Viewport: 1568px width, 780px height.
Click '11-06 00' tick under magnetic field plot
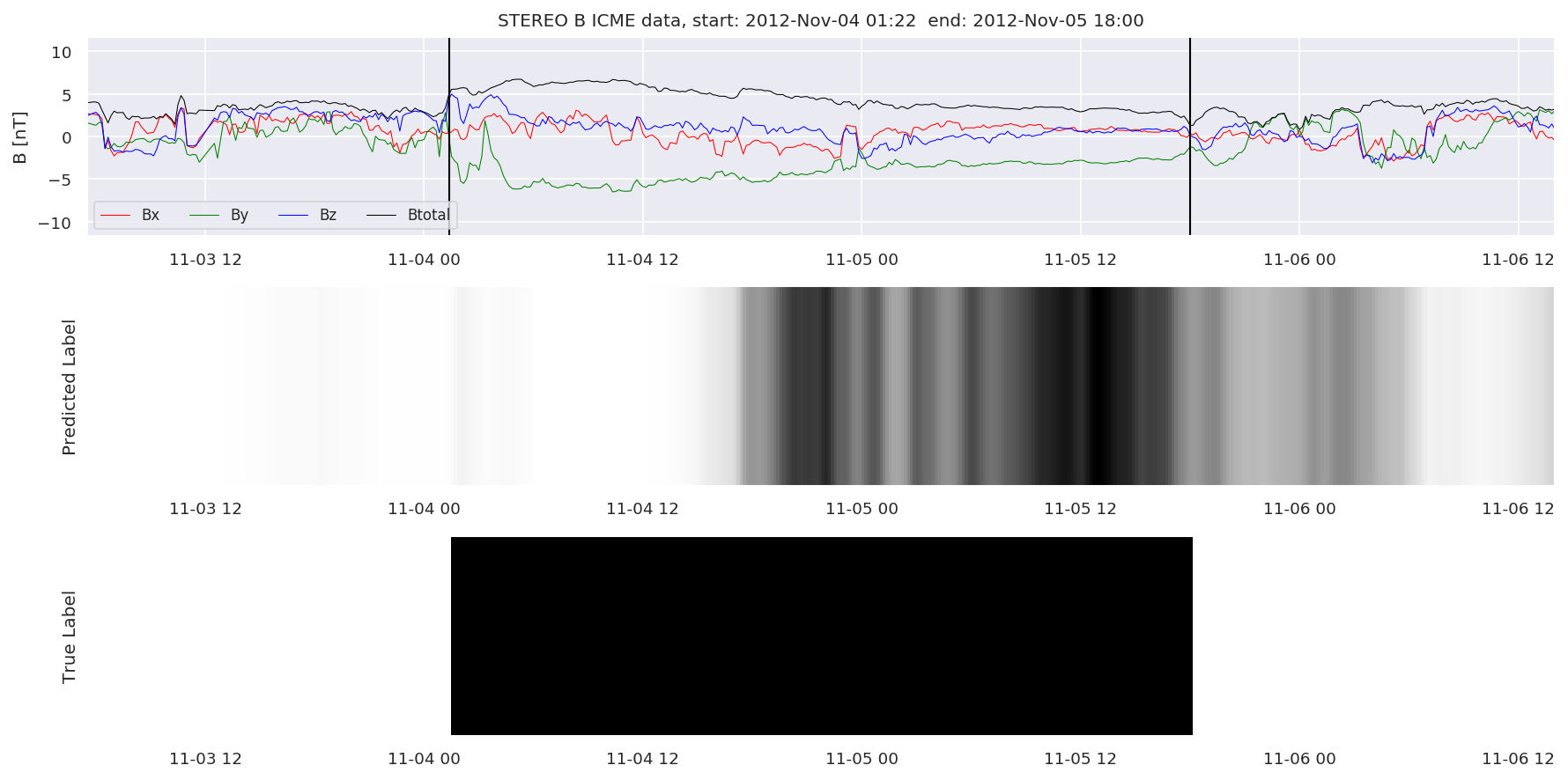point(1299,260)
